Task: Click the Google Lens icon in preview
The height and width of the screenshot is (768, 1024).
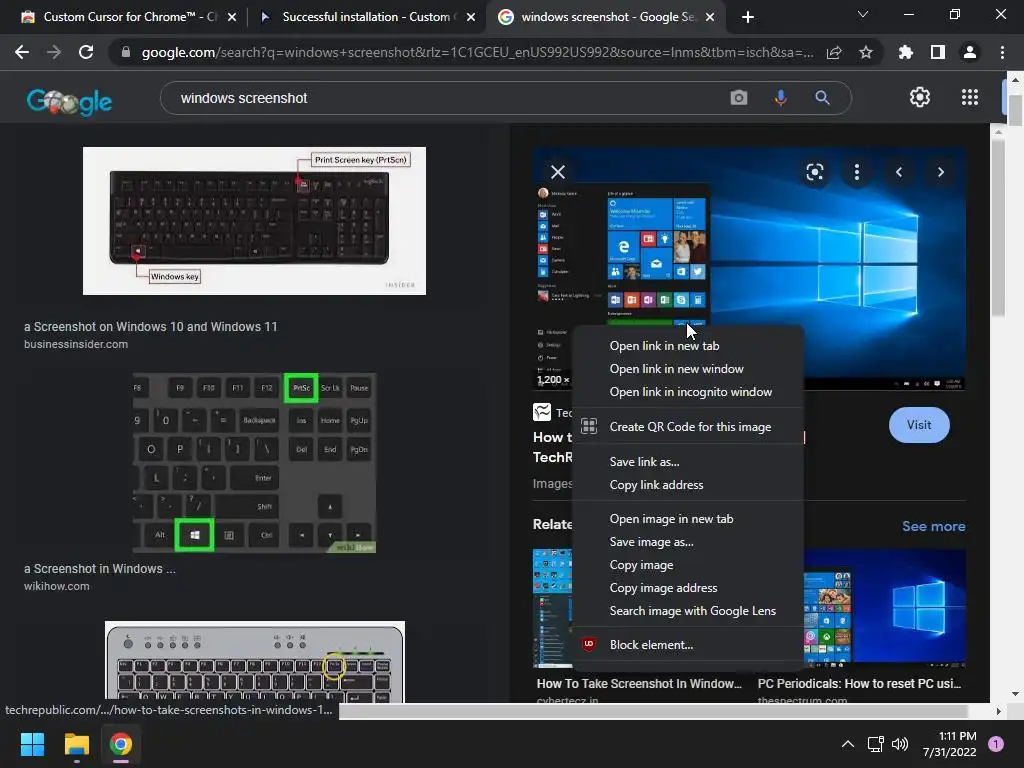Action: pyautogui.click(x=814, y=172)
